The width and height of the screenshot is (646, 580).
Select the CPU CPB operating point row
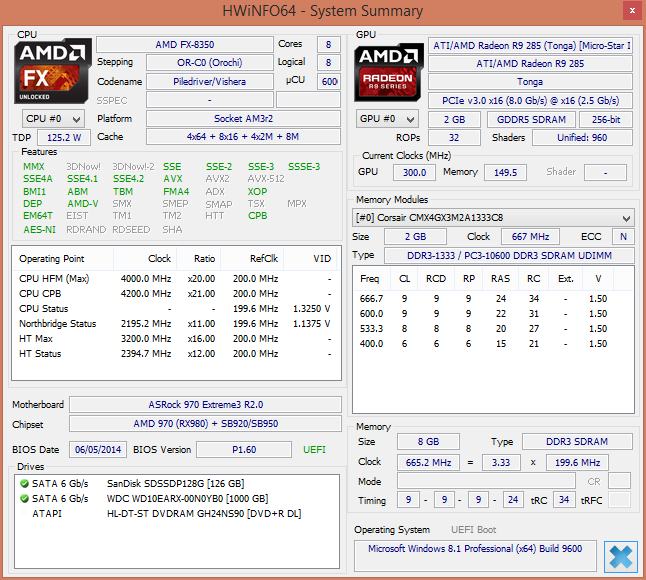pos(176,294)
